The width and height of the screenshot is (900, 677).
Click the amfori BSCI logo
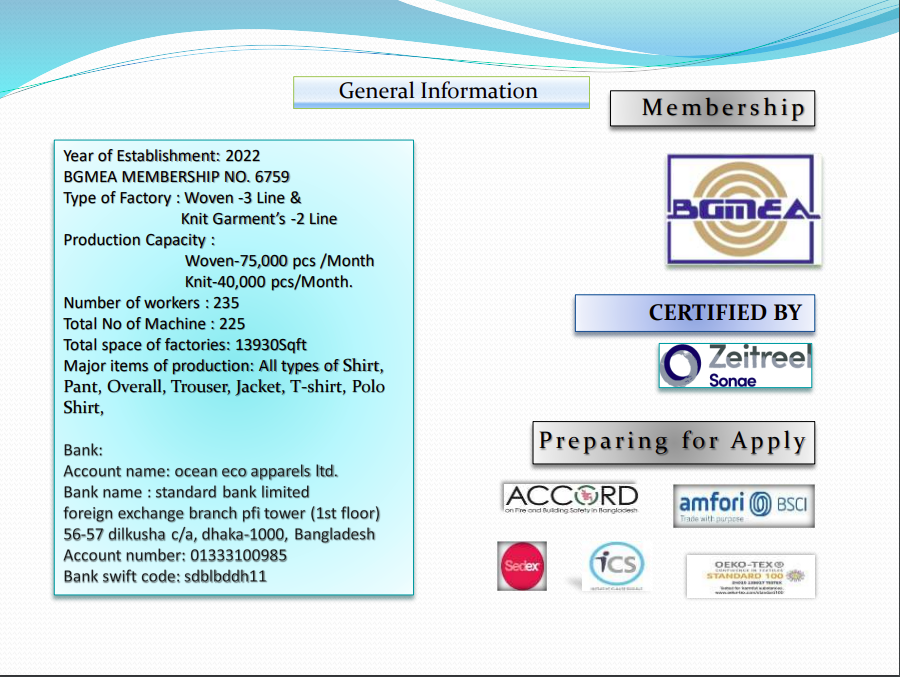click(744, 506)
